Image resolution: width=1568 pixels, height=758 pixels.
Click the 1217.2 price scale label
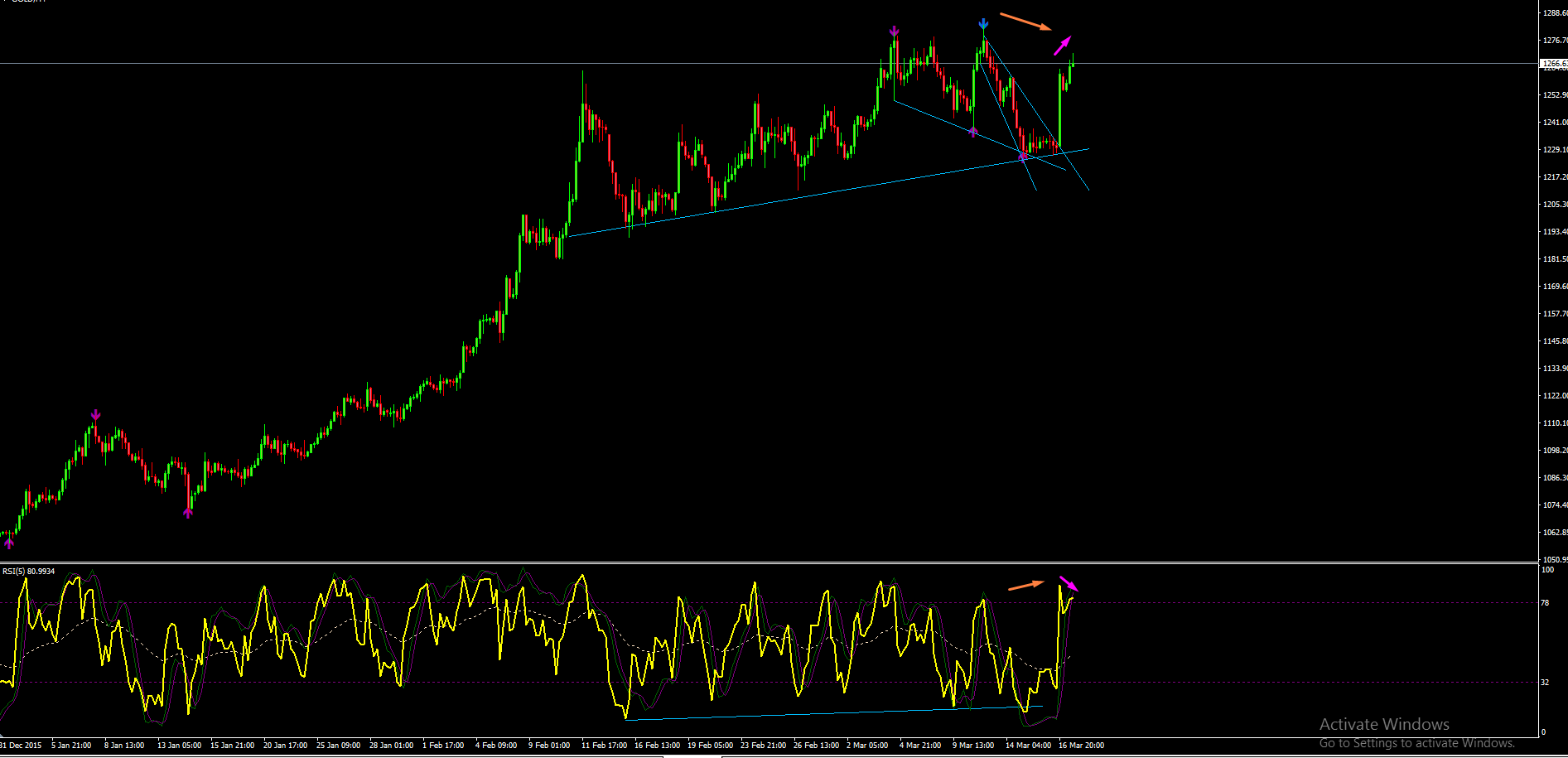click(1555, 177)
